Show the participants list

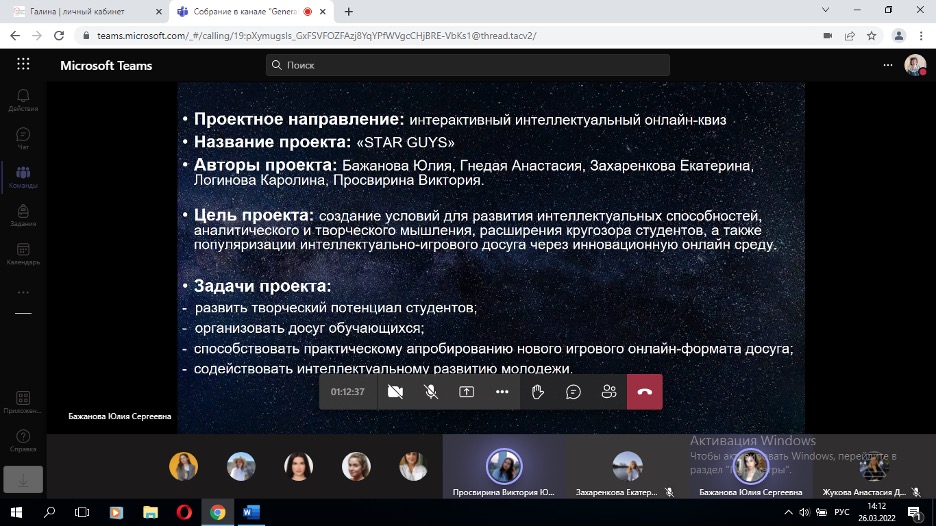coord(609,392)
